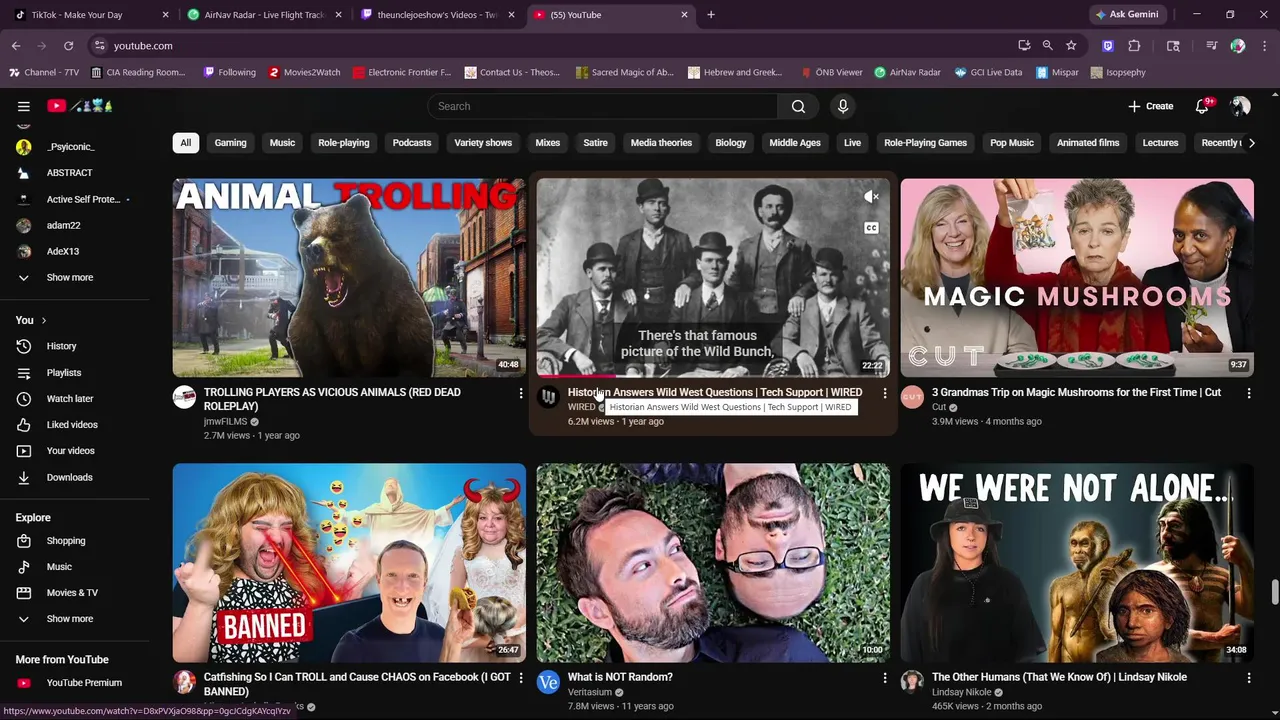This screenshot has height=720, width=1280.
Task: Select the Satire filter chip
Action: coord(595,143)
